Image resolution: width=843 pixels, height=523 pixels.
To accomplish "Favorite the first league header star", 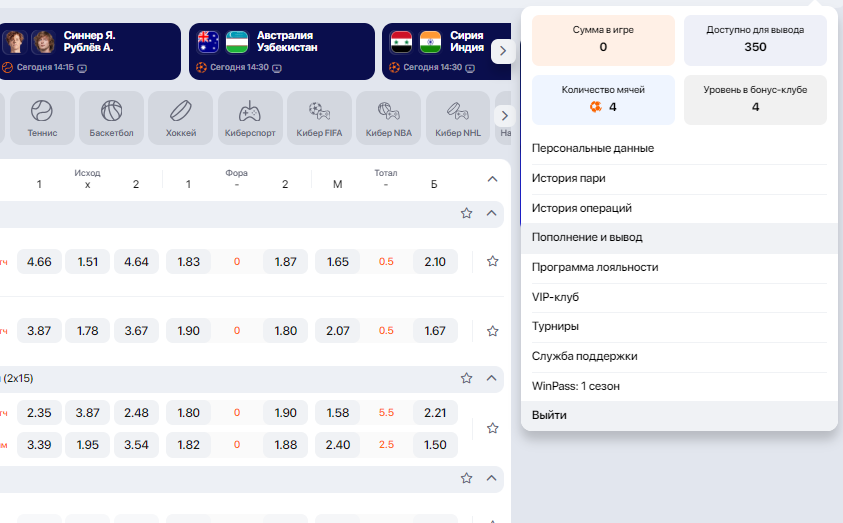I will tap(466, 213).
